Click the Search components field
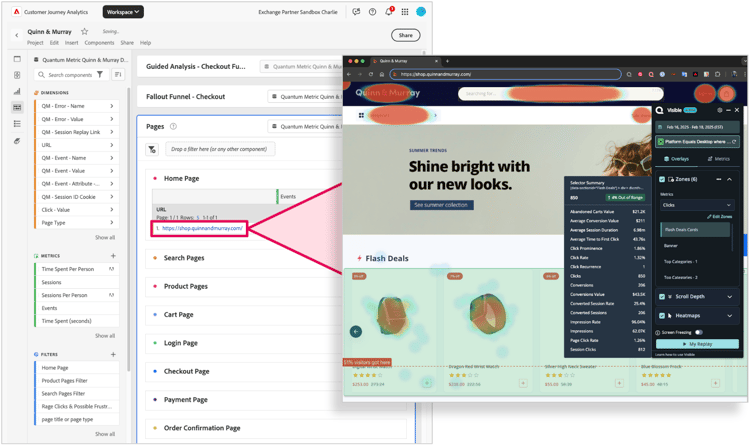The height and width of the screenshot is (446, 750). tap(70, 75)
